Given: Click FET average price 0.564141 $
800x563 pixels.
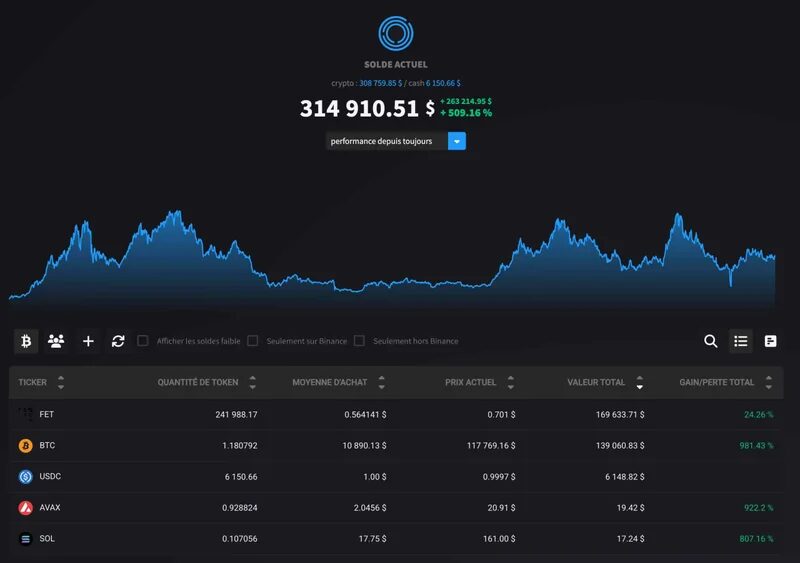Looking at the screenshot, I should pos(365,414).
